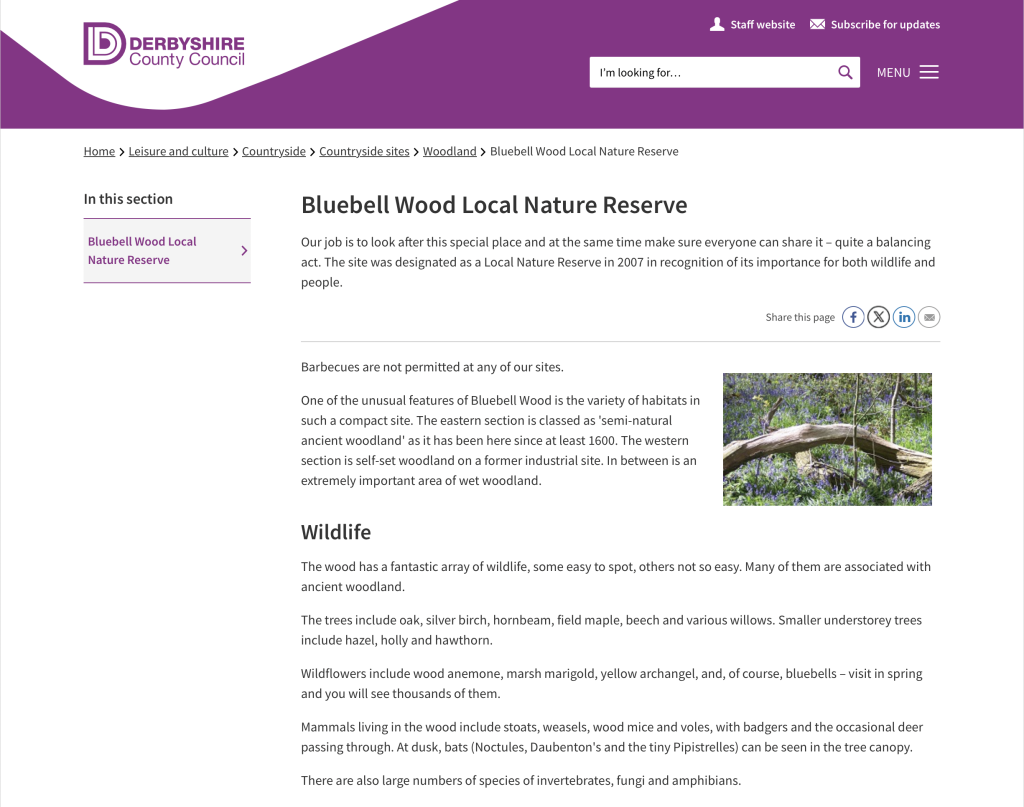
Task: Open Leisure and culture breadcrumb
Action: tap(178, 152)
